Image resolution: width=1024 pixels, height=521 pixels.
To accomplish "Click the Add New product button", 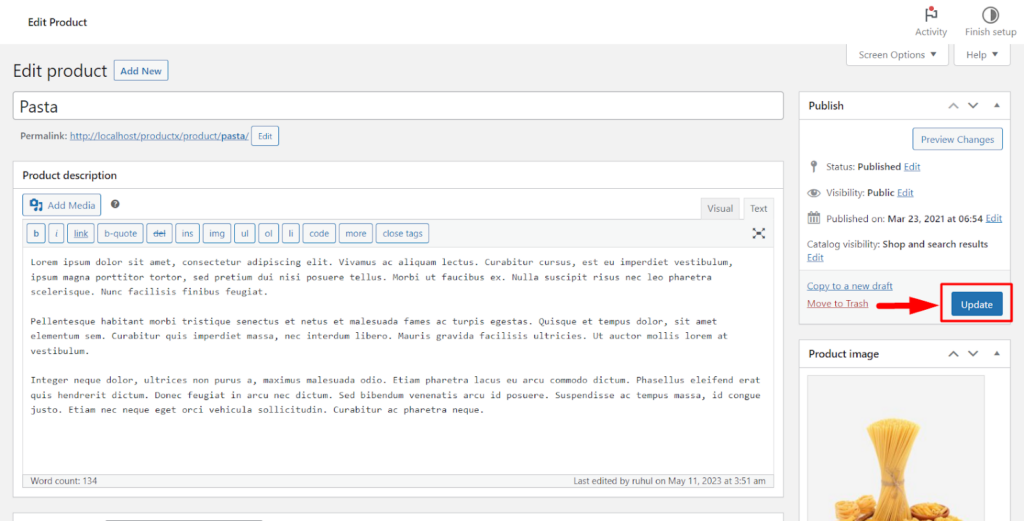I will pos(141,71).
